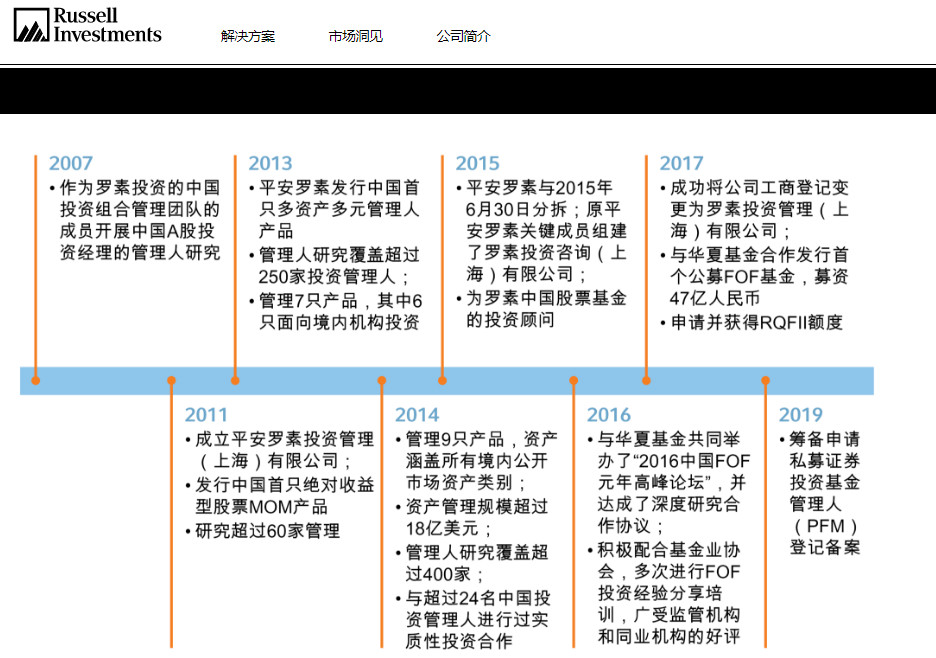This screenshot has width=936, height=658.
Task: Click the 2014 year heading
Action: pyautogui.click(x=416, y=415)
